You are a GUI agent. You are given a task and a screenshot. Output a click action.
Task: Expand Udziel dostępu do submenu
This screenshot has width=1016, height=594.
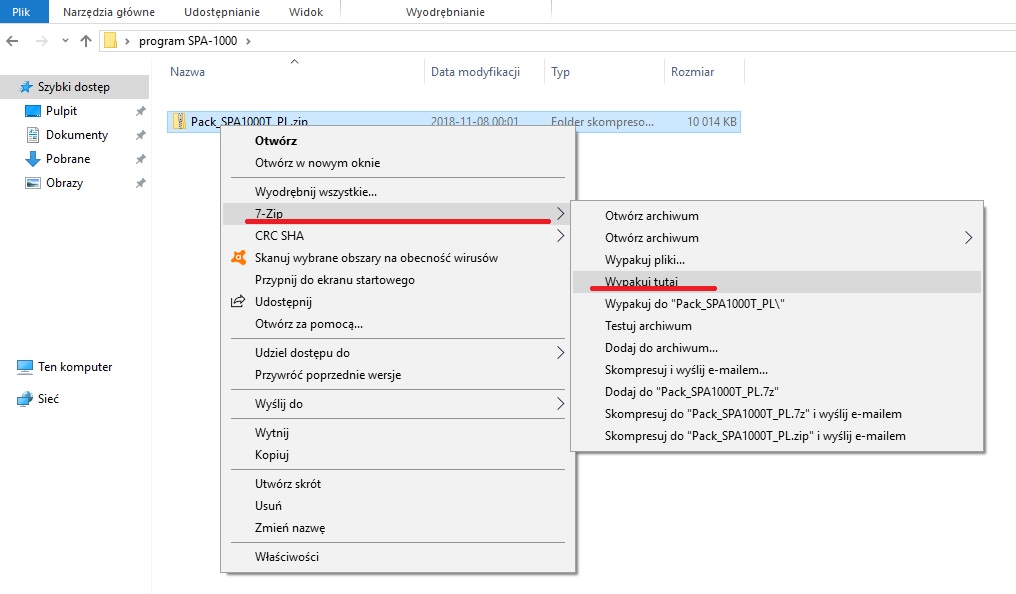396,353
